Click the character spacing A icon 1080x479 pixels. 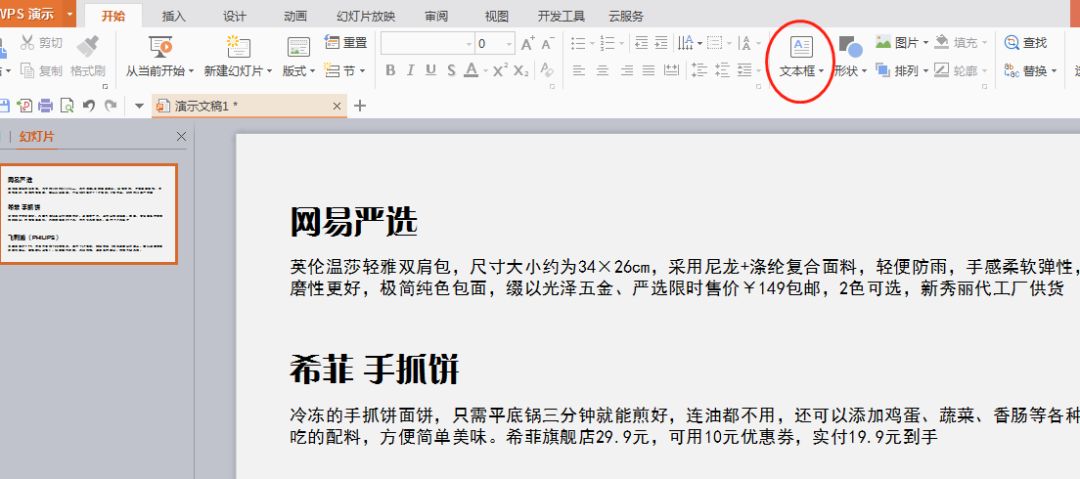(x=745, y=43)
